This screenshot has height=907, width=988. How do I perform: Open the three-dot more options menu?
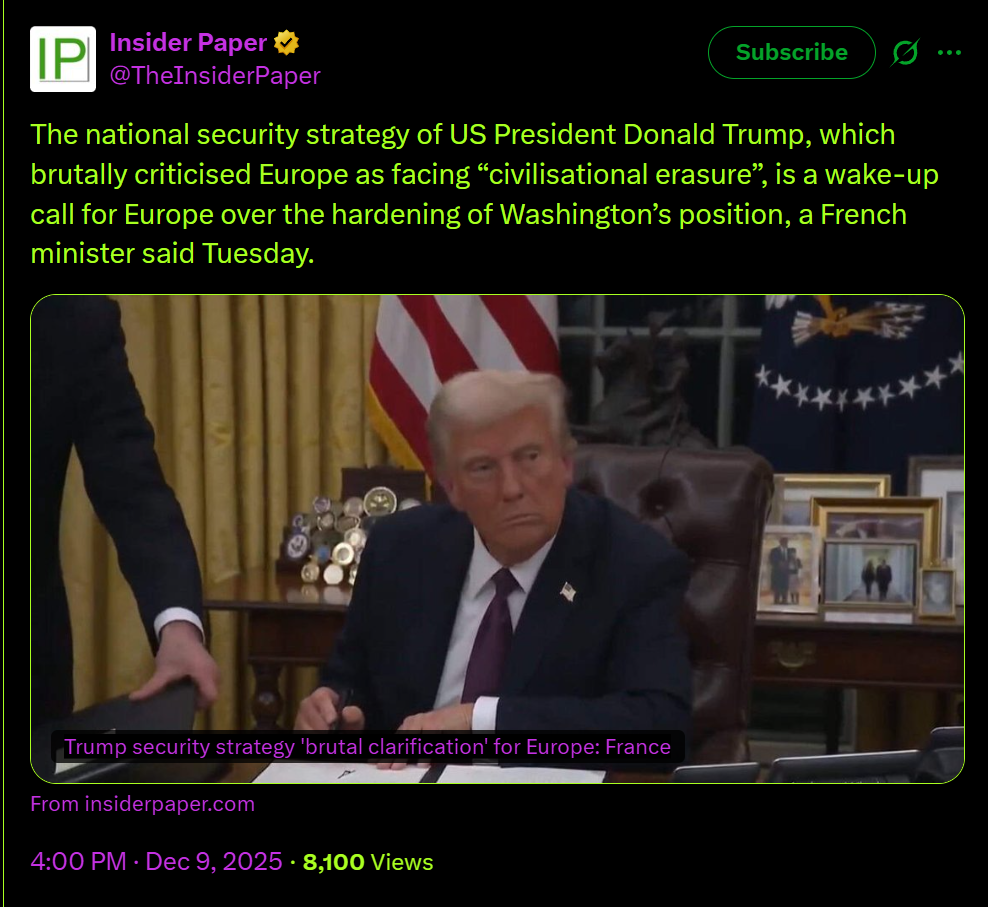pyautogui.click(x=950, y=52)
